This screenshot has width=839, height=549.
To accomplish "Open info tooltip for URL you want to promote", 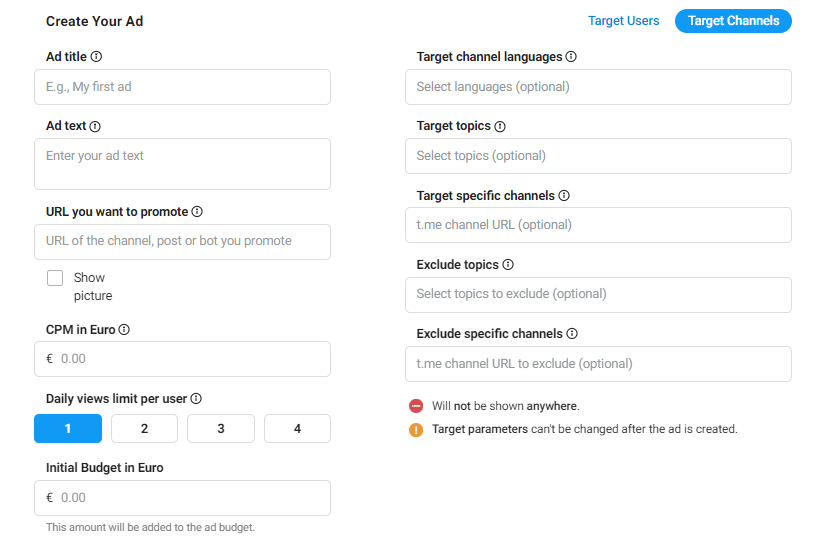I will click(x=197, y=212).
